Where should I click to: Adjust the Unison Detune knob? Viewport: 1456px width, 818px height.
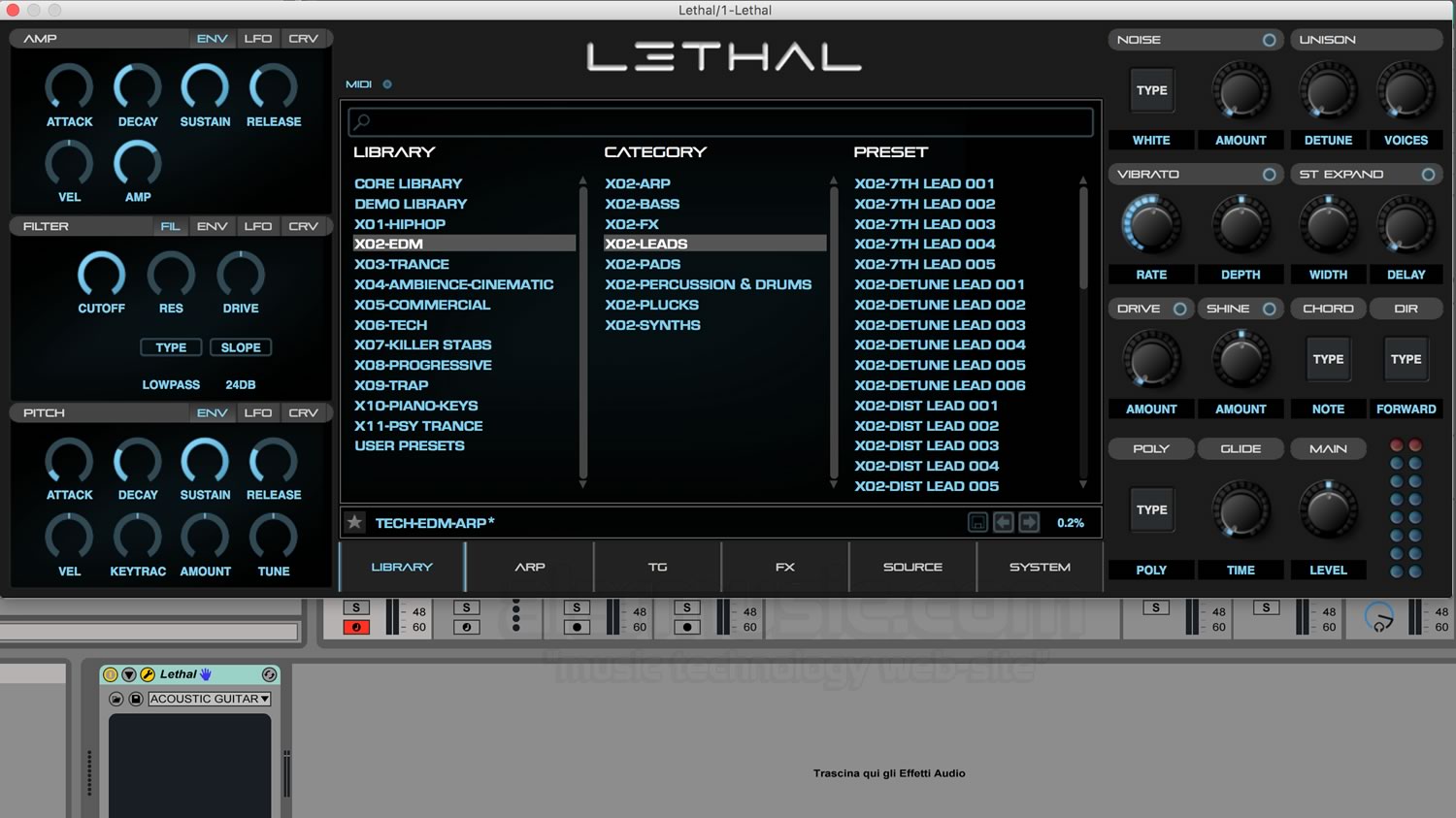1328,91
